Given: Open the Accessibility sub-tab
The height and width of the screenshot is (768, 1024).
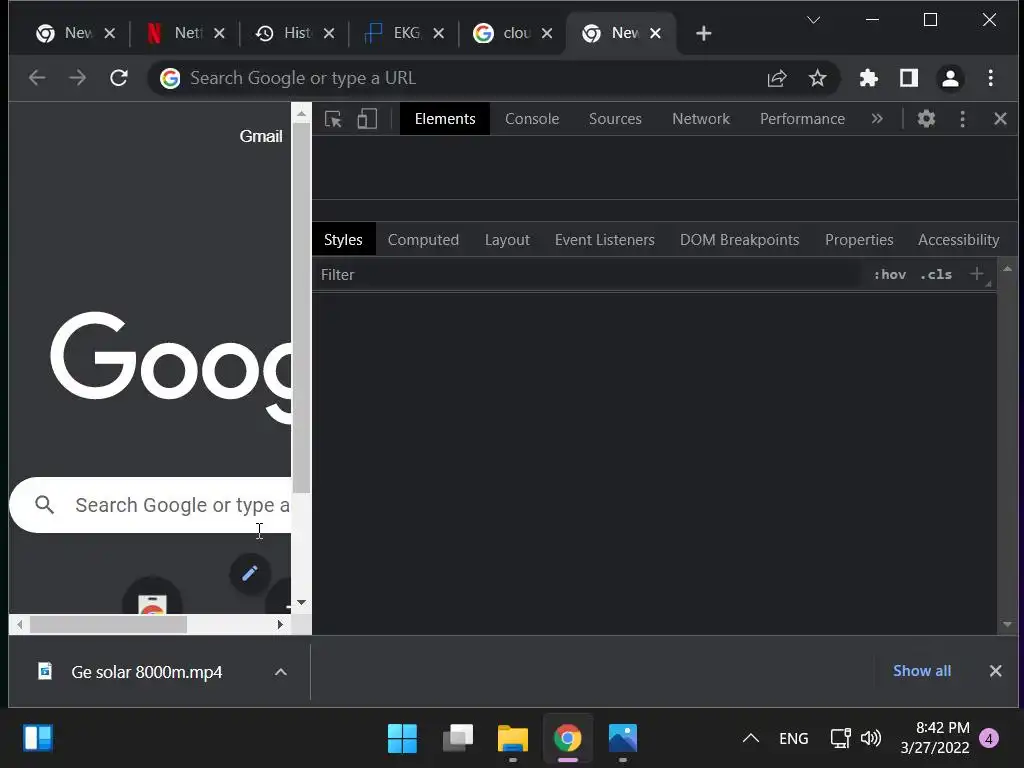Looking at the screenshot, I should point(958,240).
